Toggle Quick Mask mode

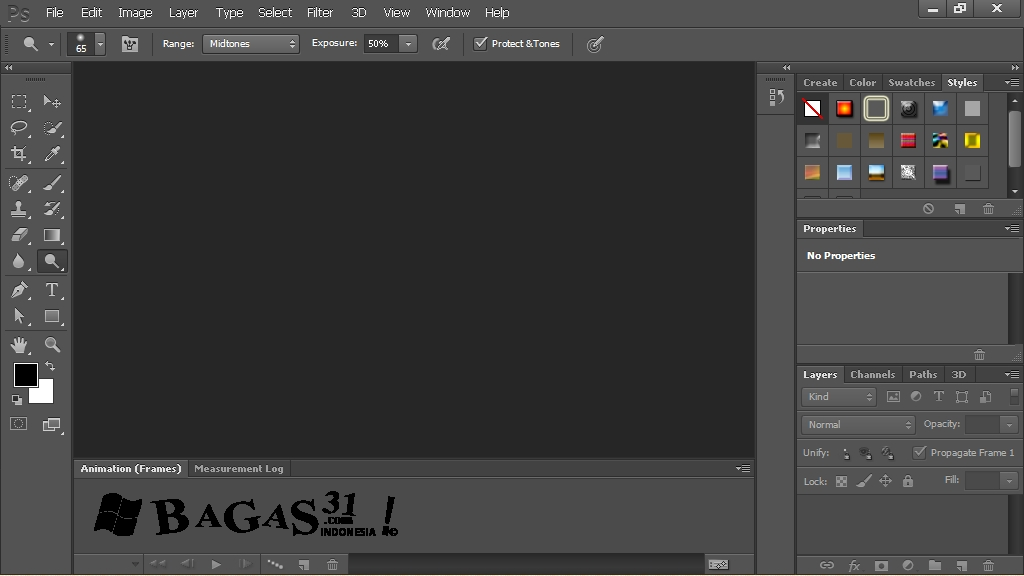[x=19, y=424]
